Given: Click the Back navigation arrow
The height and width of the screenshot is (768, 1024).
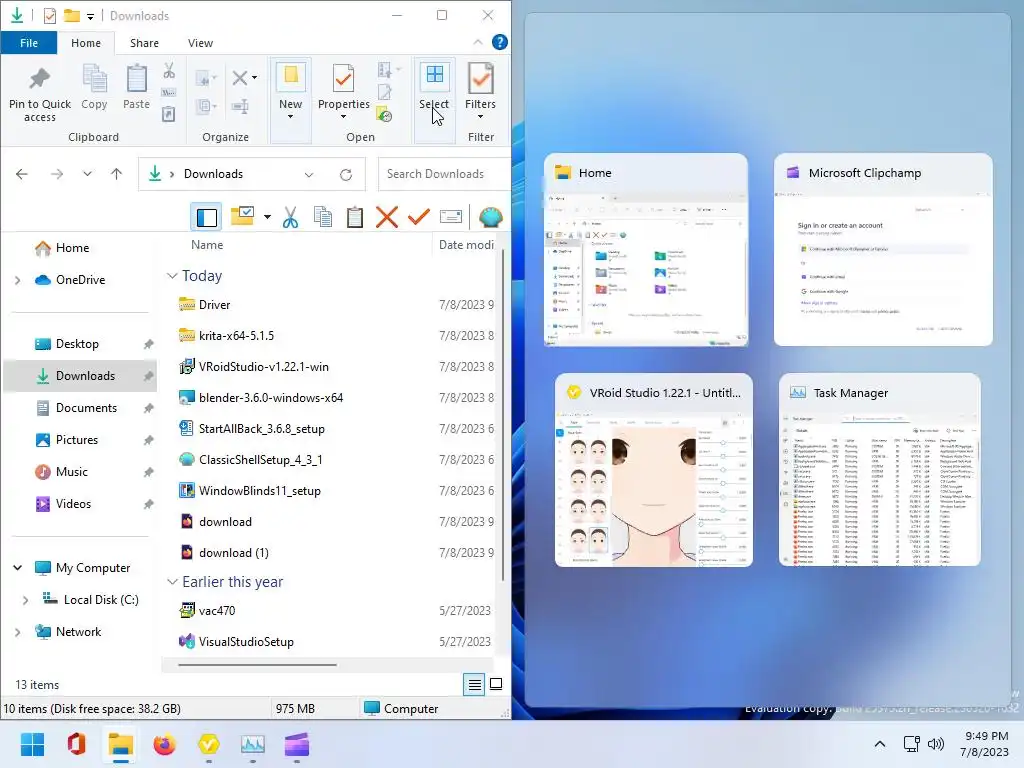Looking at the screenshot, I should coord(22,174).
